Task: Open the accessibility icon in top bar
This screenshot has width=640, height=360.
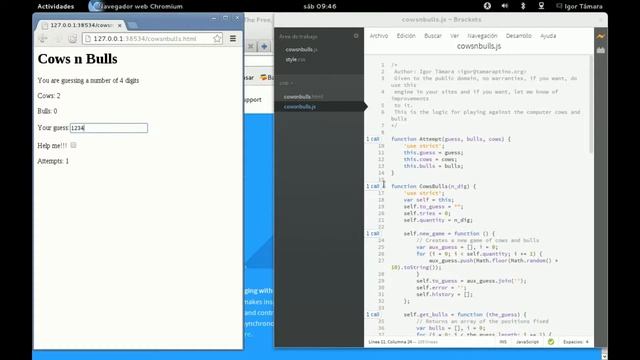Action: click(487, 6)
